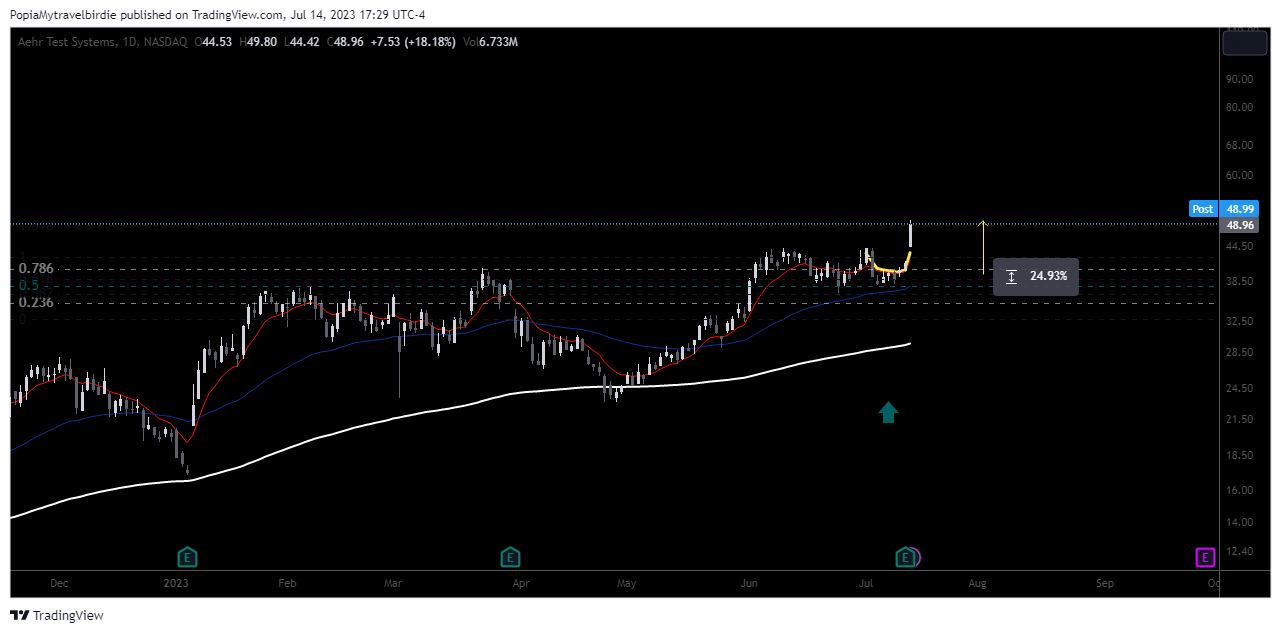This screenshot has height=633, width=1281.
Task: Click the 48.96 last price tag
Action: click(x=1240, y=226)
